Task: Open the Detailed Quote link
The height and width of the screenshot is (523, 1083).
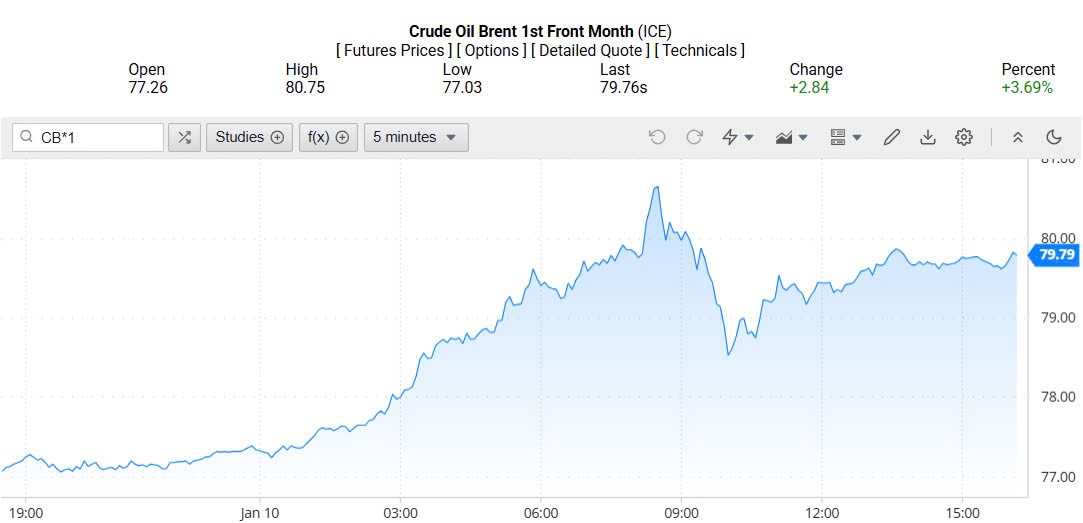Action: click(590, 50)
